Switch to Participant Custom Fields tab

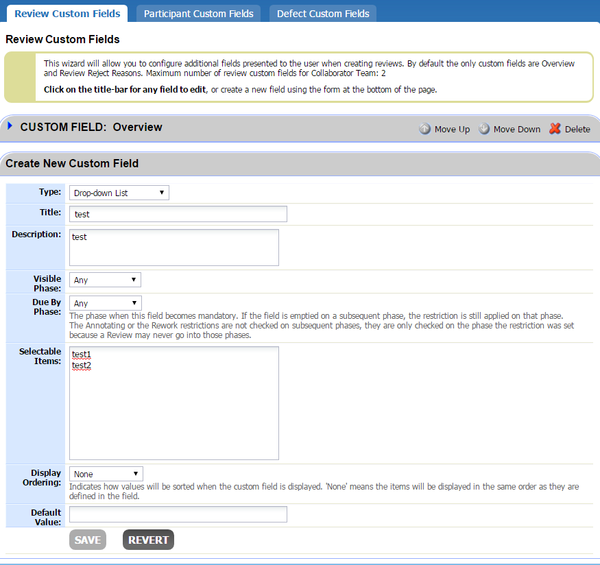pyautogui.click(x=198, y=14)
